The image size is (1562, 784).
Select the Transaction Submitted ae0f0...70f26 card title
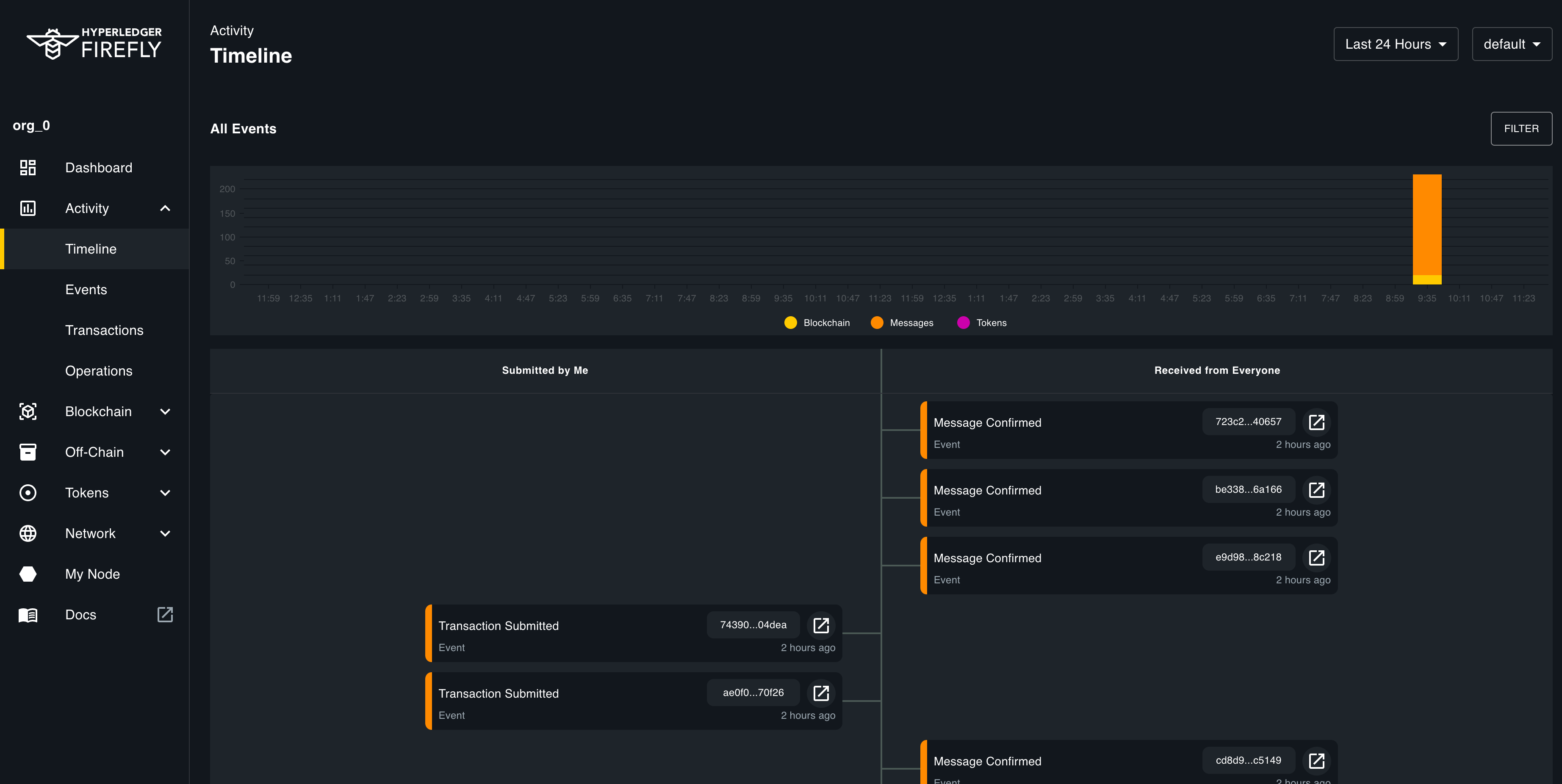pos(499,694)
